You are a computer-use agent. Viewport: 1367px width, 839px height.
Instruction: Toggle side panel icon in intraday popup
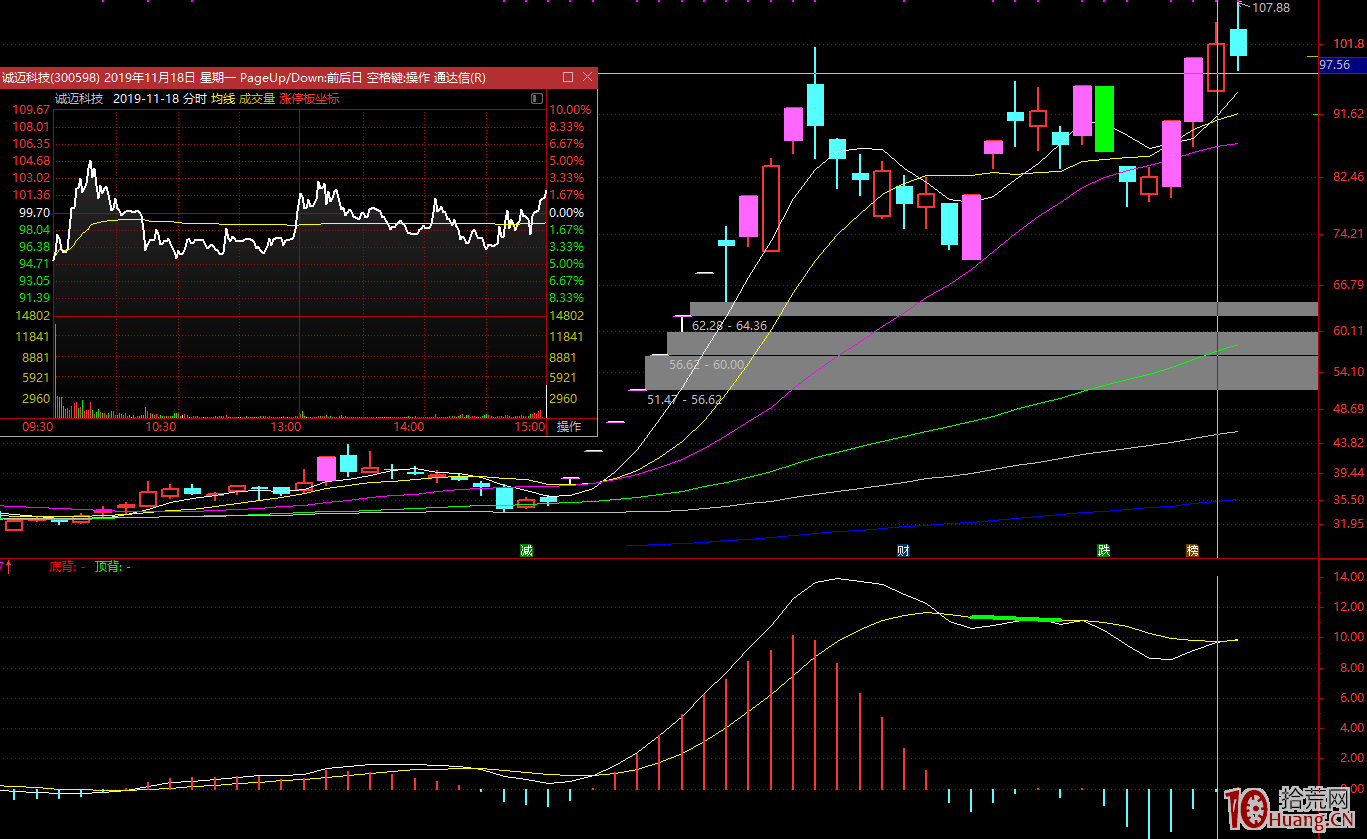click(x=537, y=99)
